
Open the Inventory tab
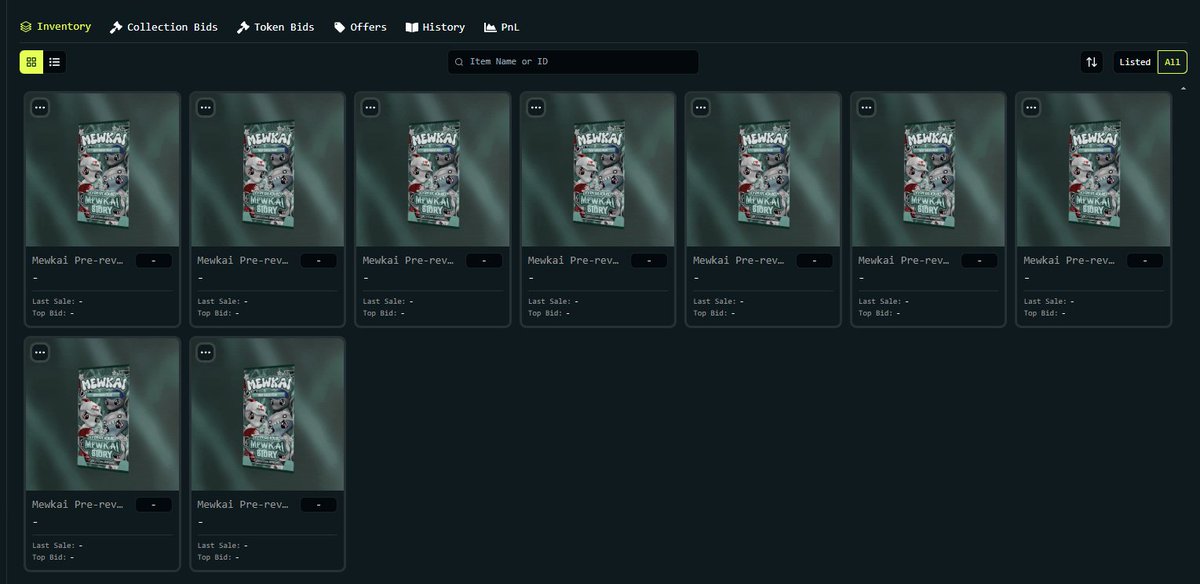coord(56,27)
